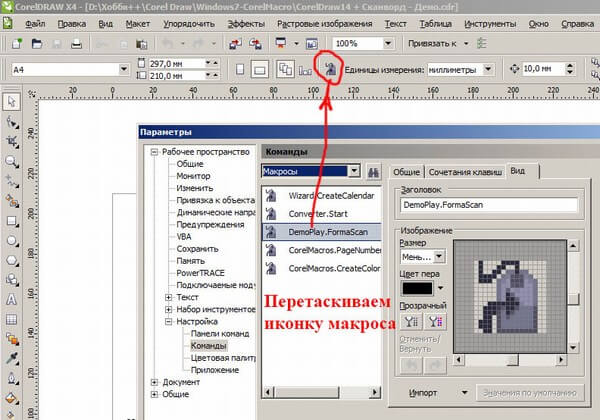Select the PowerTRACE tree item
The height and width of the screenshot is (420, 600).
tap(200, 273)
